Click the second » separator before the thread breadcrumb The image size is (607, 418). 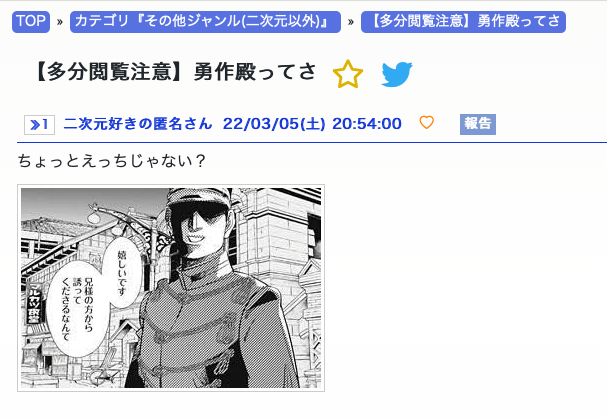click(x=351, y=22)
